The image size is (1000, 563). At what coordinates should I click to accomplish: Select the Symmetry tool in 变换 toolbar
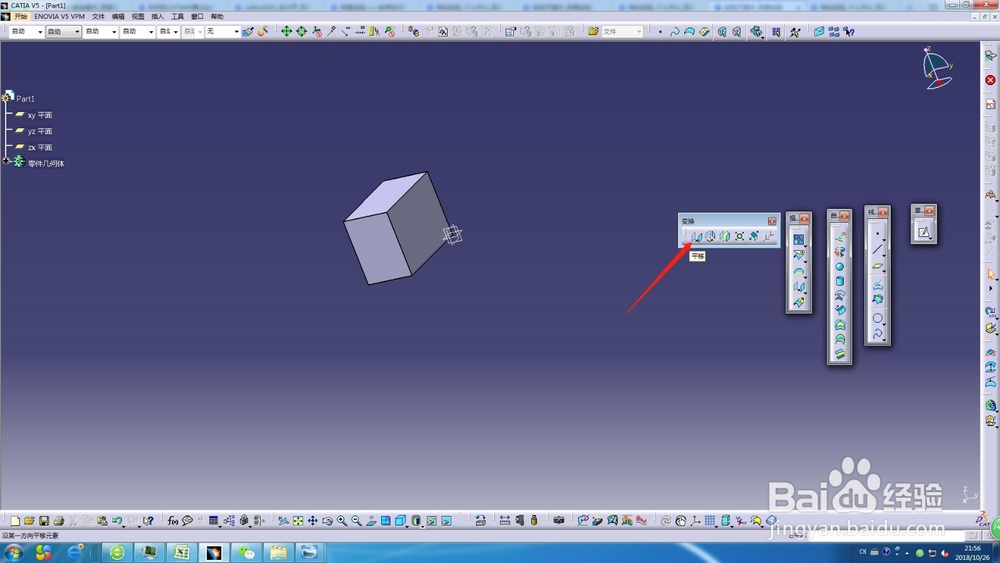click(x=724, y=237)
